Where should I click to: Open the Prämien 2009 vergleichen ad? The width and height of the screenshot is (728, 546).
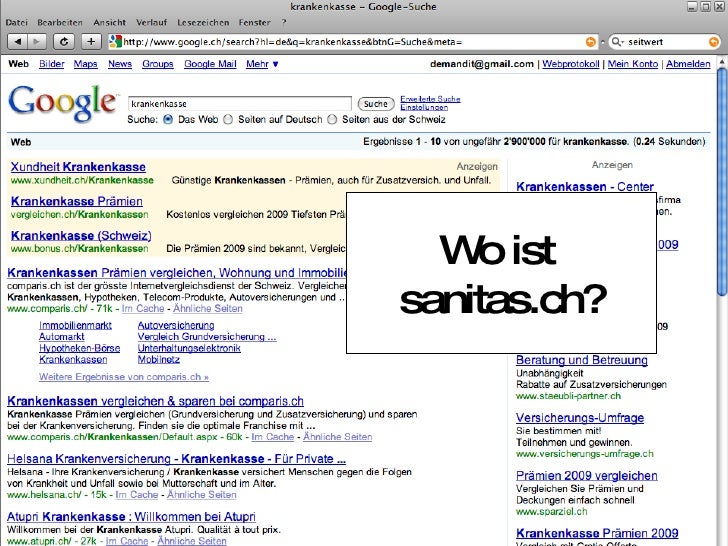[x=587, y=476]
